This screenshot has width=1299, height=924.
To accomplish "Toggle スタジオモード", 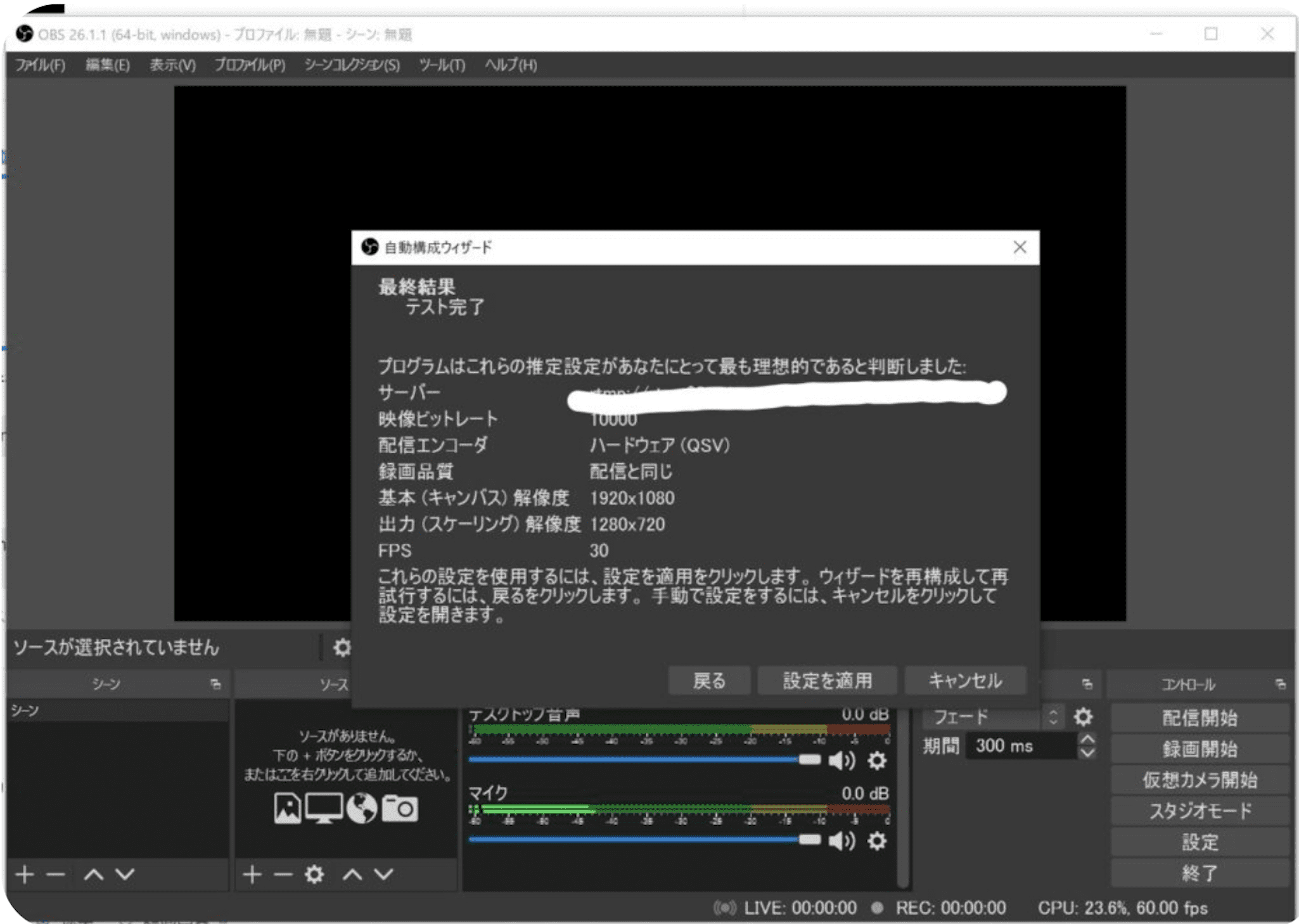I will click(x=1200, y=811).
